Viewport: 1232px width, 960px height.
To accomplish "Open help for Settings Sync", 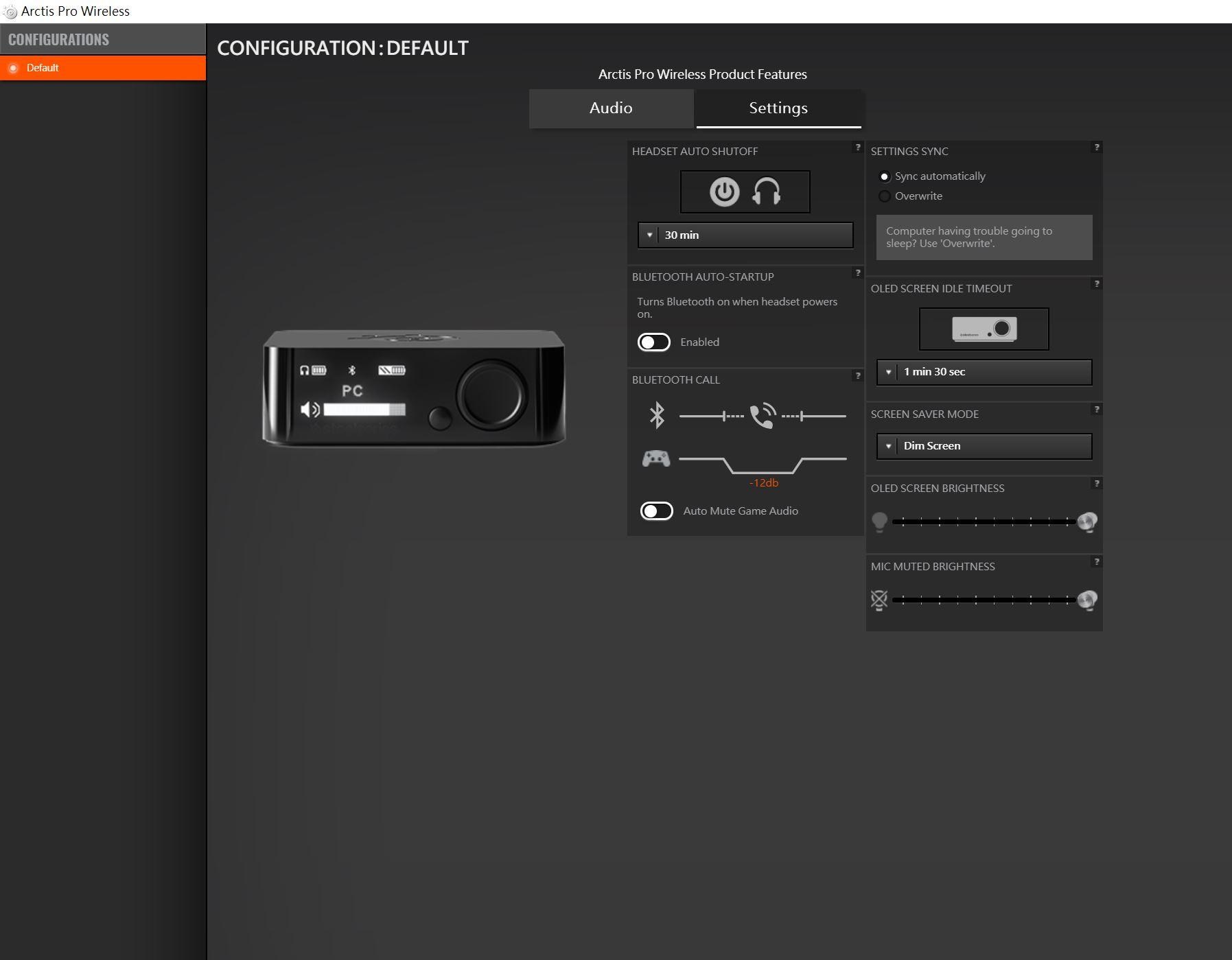I will (1097, 147).
